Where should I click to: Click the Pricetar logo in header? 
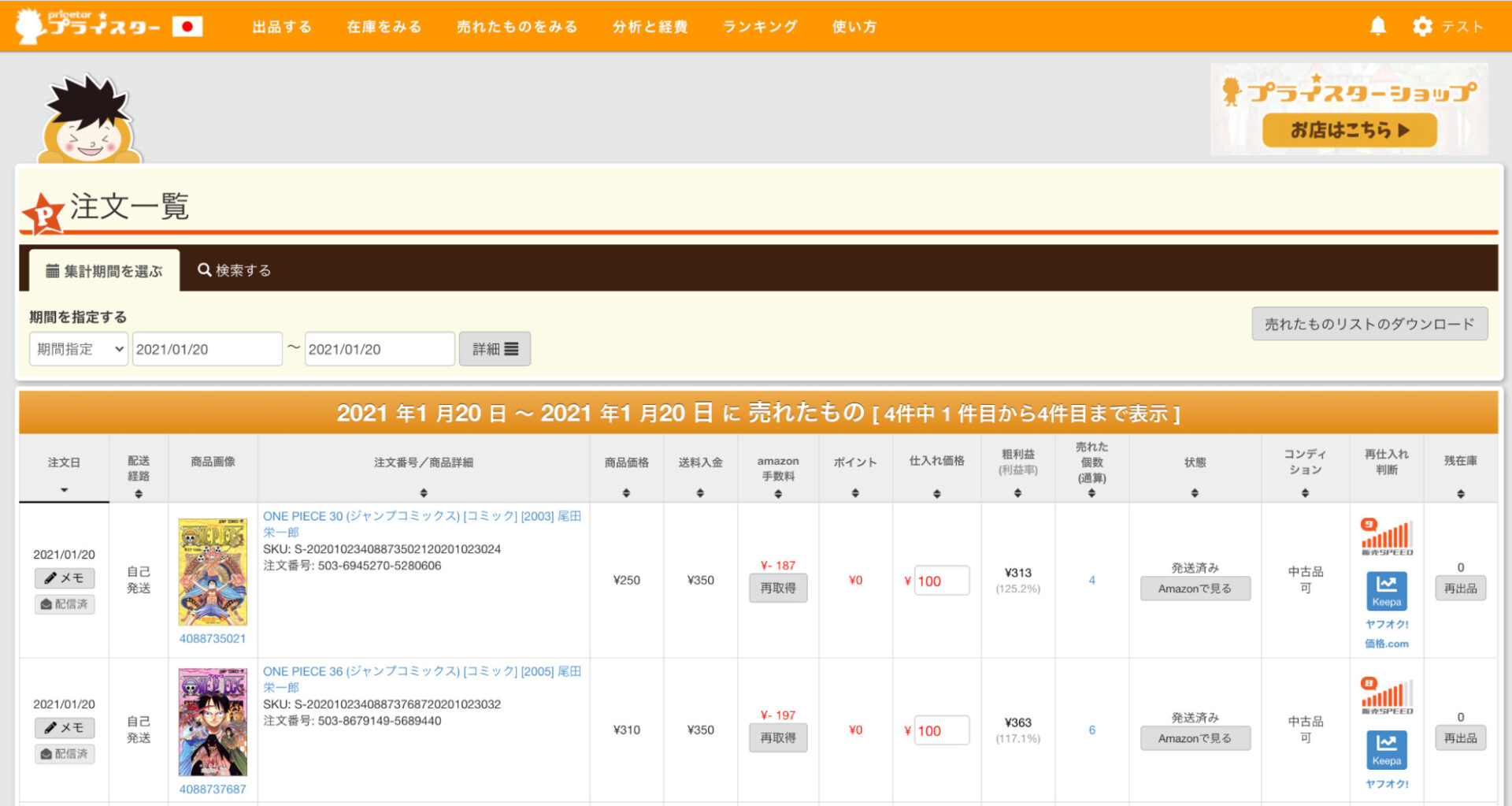coord(87,26)
